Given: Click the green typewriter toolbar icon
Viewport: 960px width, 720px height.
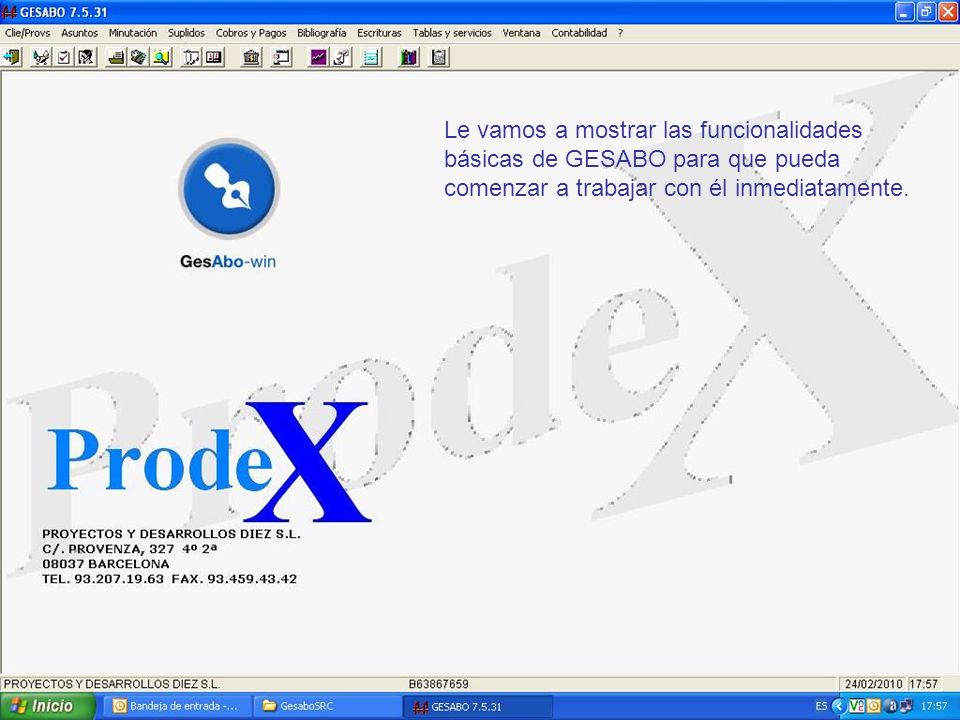Looking at the screenshot, I should (116, 58).
